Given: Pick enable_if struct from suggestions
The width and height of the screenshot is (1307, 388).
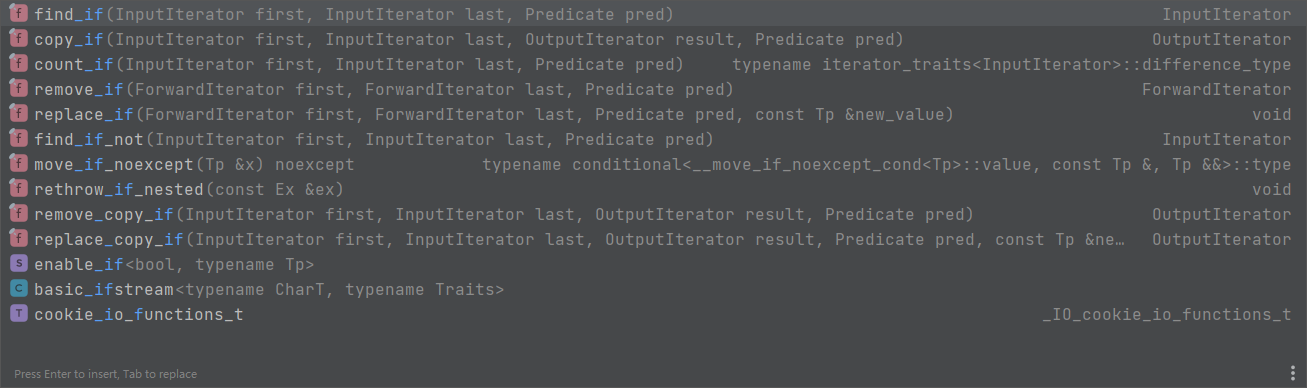Looking at the screenshot, I should pyautogui.click(x=653, y=265).
